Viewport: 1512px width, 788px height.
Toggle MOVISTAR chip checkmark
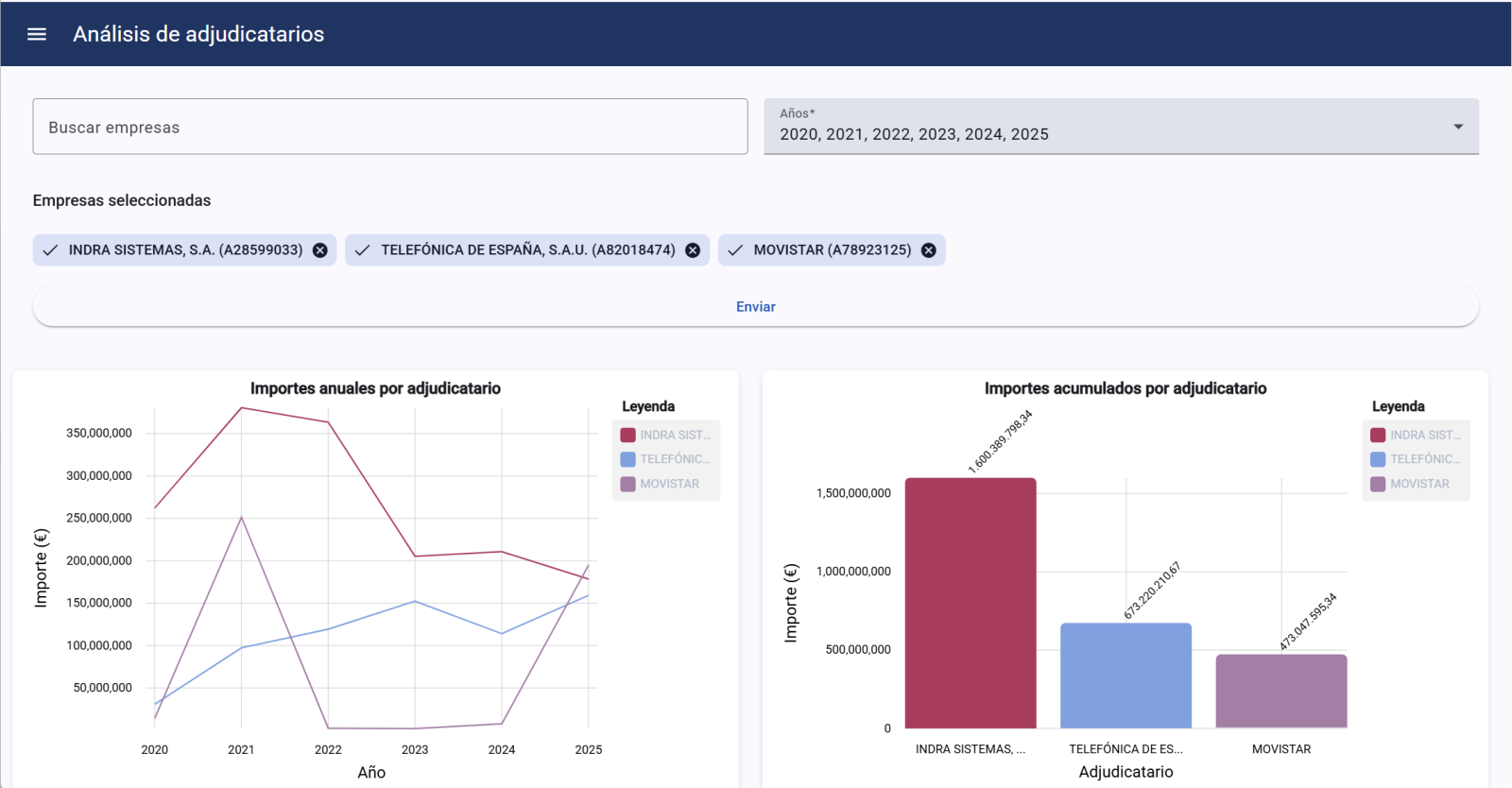[735, 250]
